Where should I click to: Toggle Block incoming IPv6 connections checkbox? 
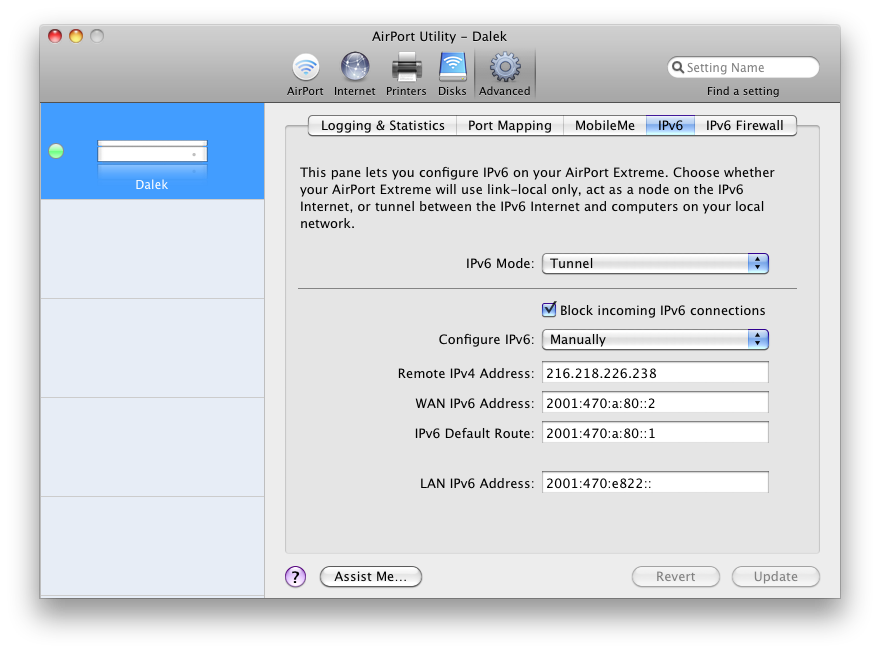(x=549, y=310)
